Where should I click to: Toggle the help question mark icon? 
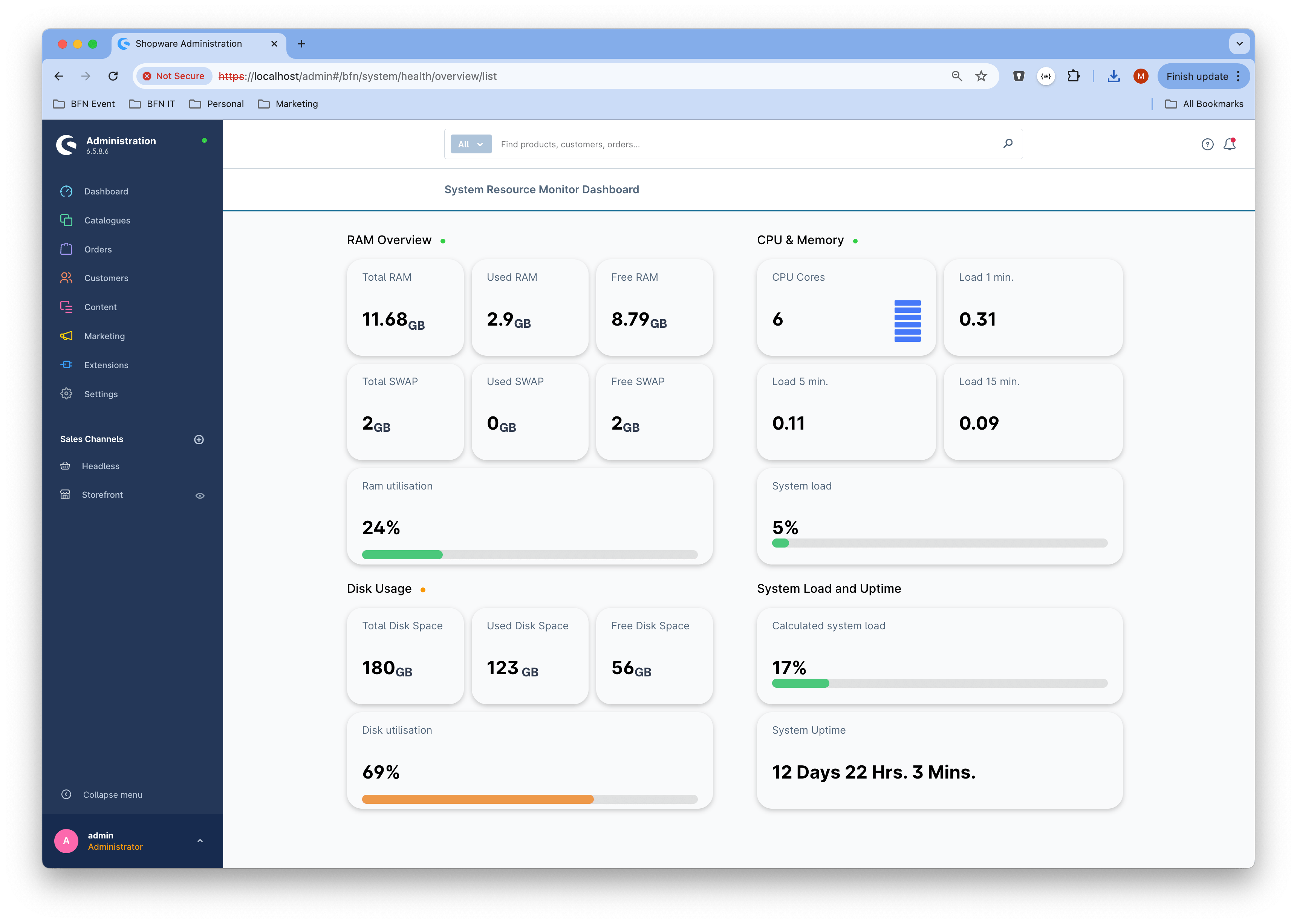point(1207,144)
